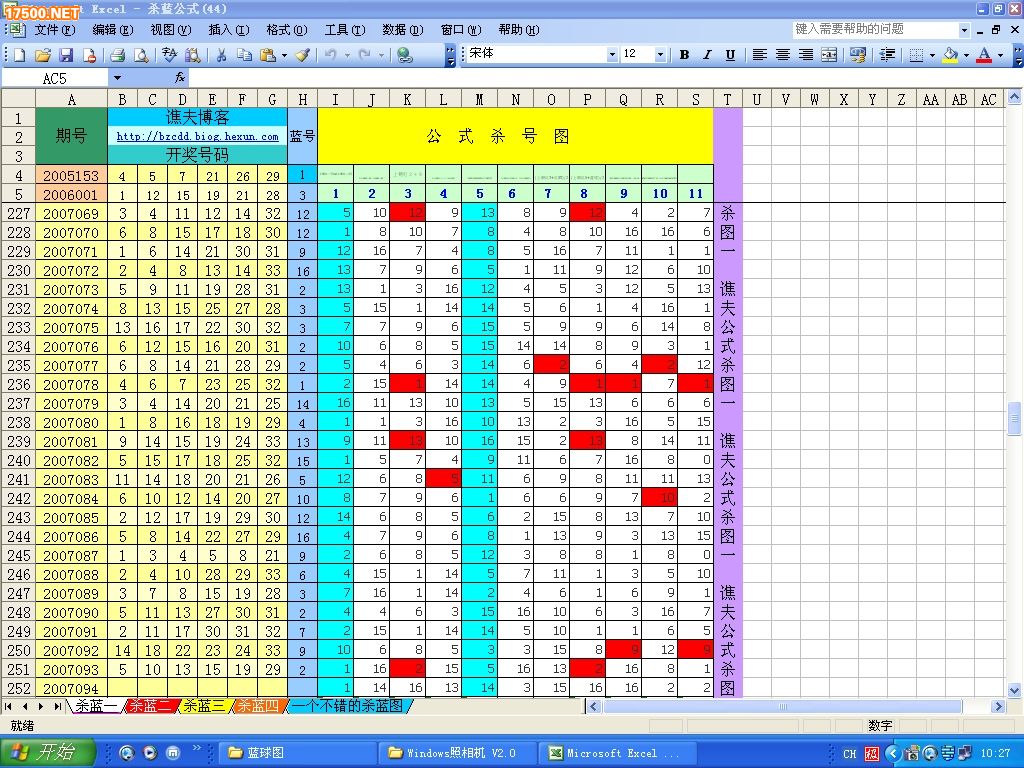Align text right
The height and width of the screenshot is (768, 1024).
pos(806,55)
